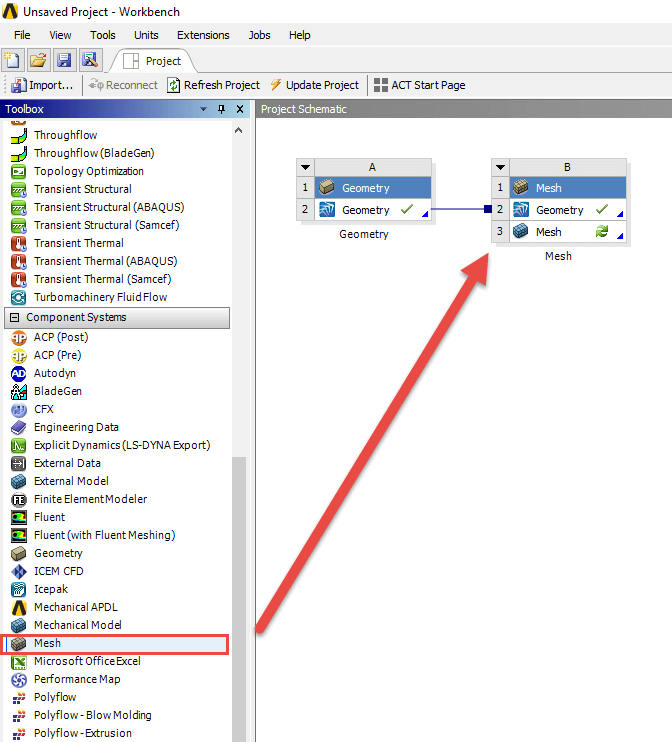
Task: Select Geometry cell B2 in Mesh system
Action: [568, 210]
